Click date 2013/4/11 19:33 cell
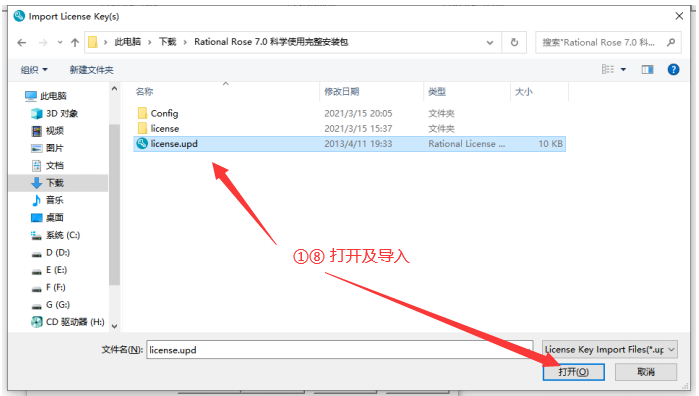This screenshot has width=699, height=396. pyautogui.click(x=358, y=144)
